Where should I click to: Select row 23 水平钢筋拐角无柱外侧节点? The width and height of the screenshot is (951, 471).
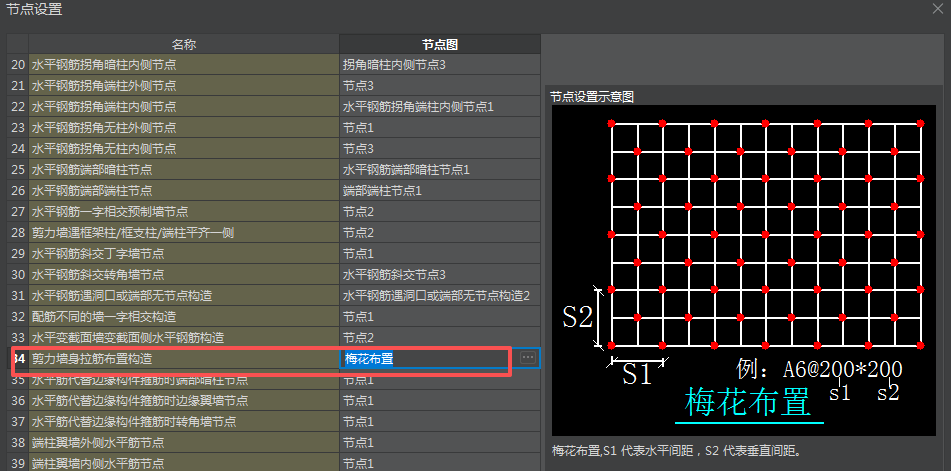(184, 127)
